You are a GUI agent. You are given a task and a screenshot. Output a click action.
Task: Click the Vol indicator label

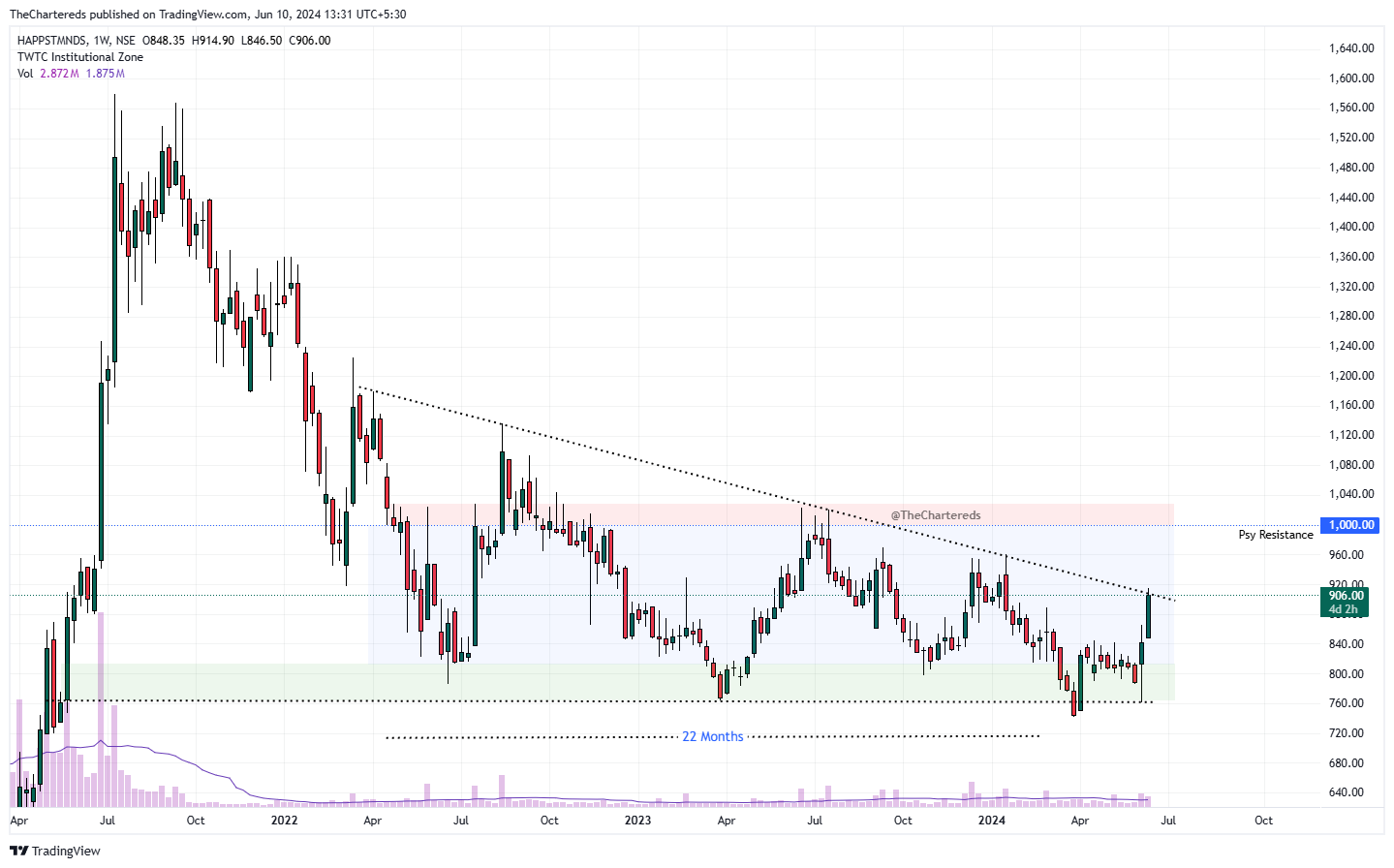[x=25, y=74]
